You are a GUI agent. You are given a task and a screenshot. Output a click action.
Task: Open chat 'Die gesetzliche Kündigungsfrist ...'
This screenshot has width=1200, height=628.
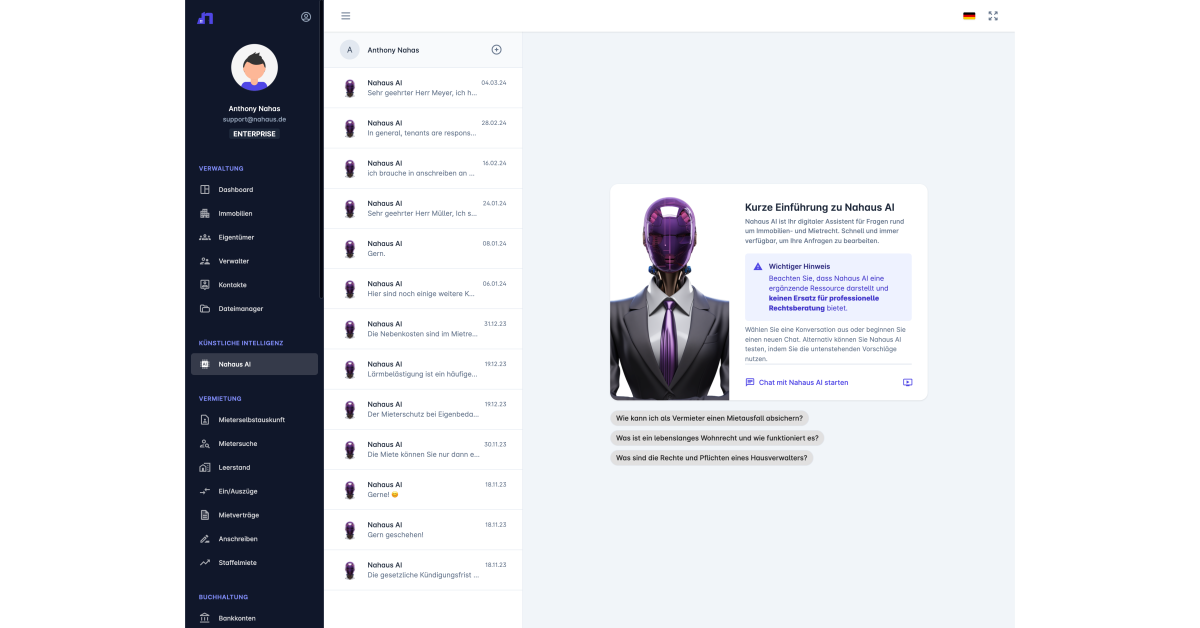point(423,569)
